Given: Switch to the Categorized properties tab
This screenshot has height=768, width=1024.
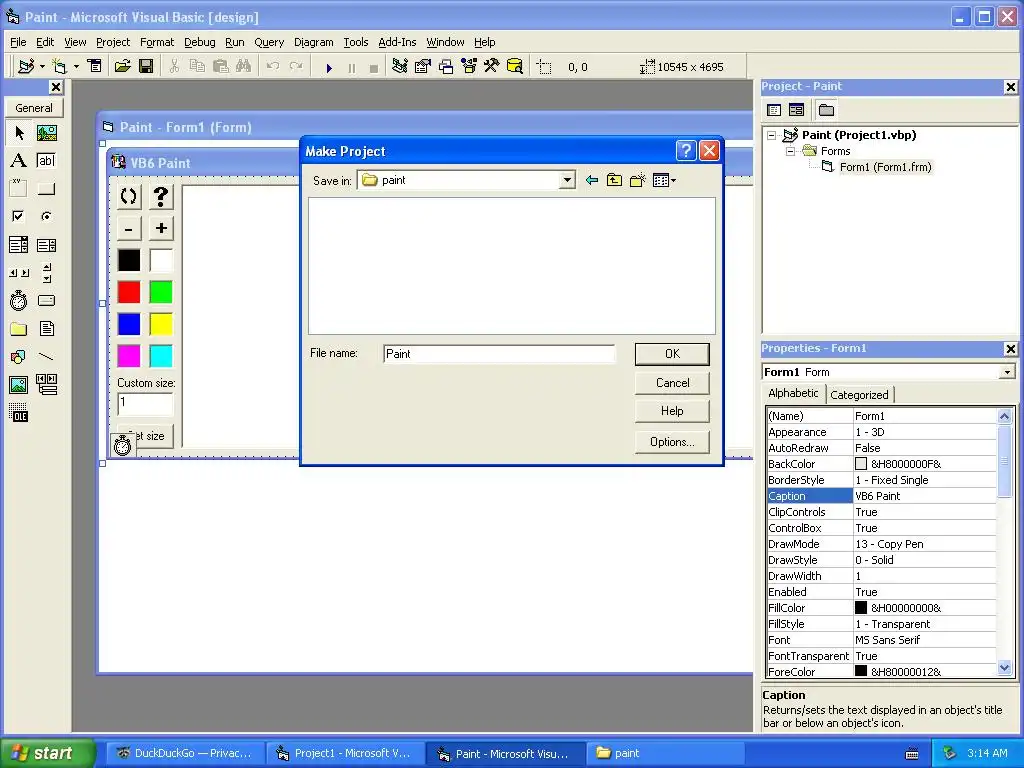Looking at the screenshot, I should pos(859,394).
